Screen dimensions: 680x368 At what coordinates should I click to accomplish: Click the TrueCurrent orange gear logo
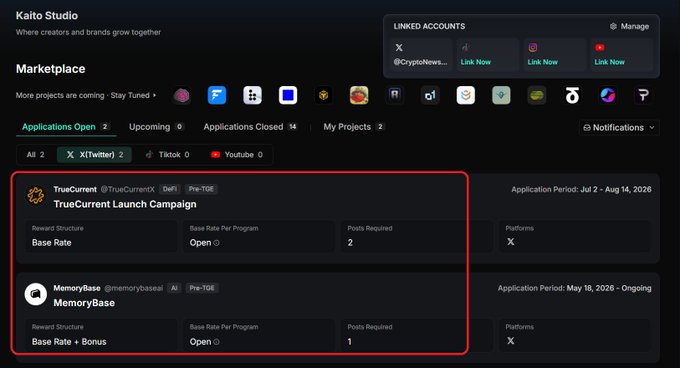point(36,195)
